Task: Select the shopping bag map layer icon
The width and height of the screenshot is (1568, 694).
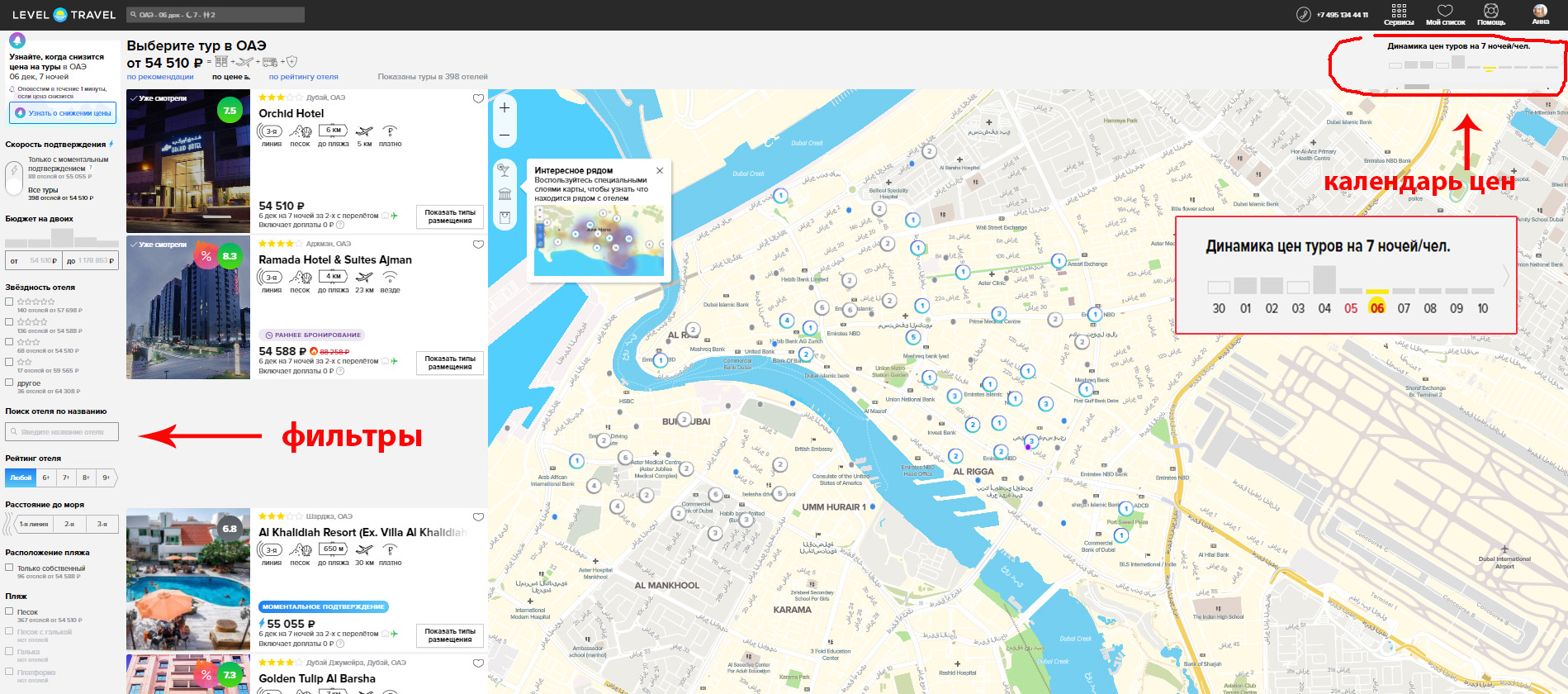Action: [505, 217]
